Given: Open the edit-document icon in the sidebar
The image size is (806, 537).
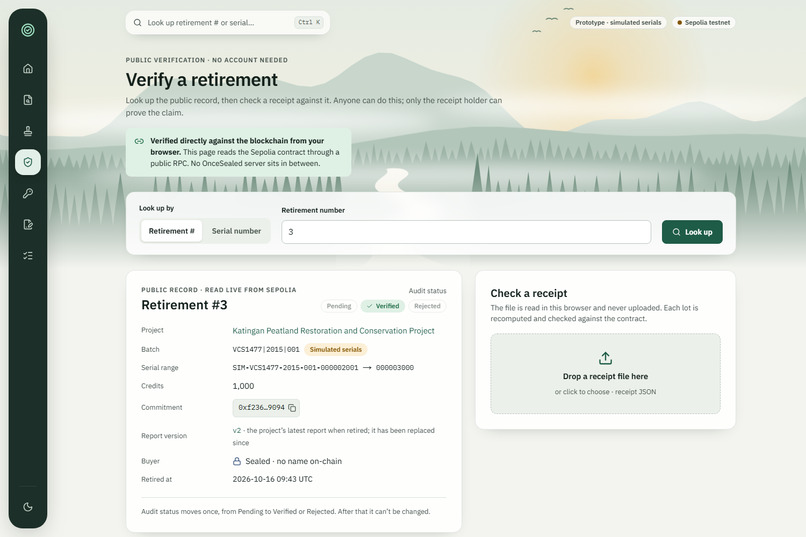Looking at the screenshot, I should point(28,225).
